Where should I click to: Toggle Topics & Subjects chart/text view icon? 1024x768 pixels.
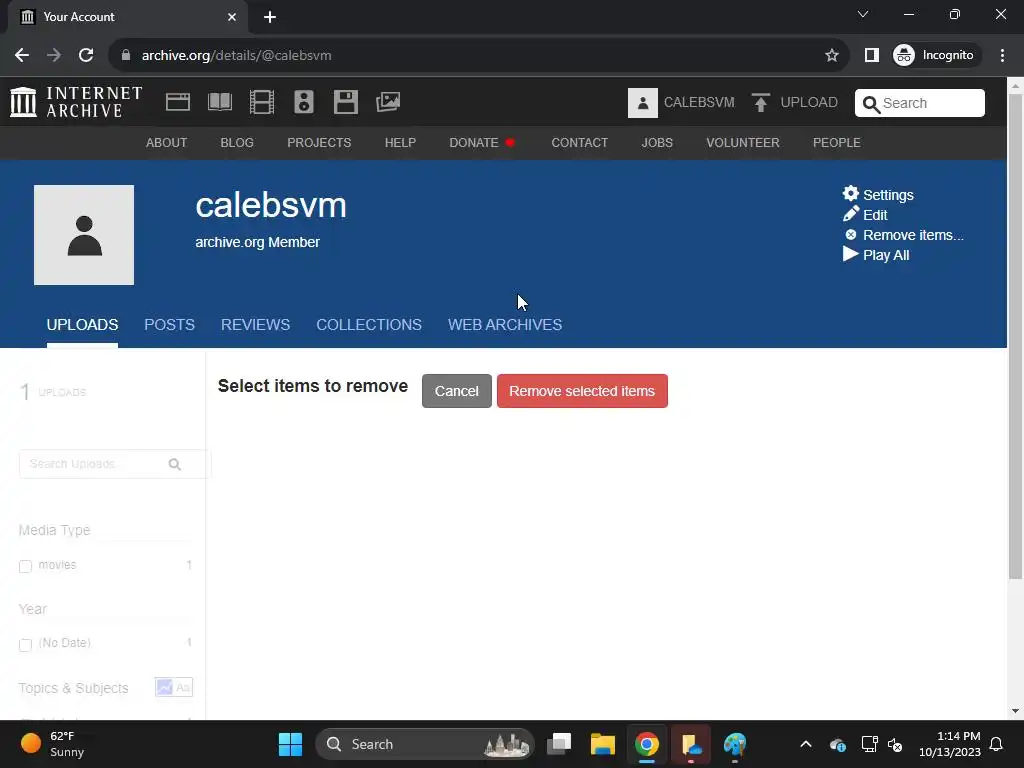(x=174, y=687)
